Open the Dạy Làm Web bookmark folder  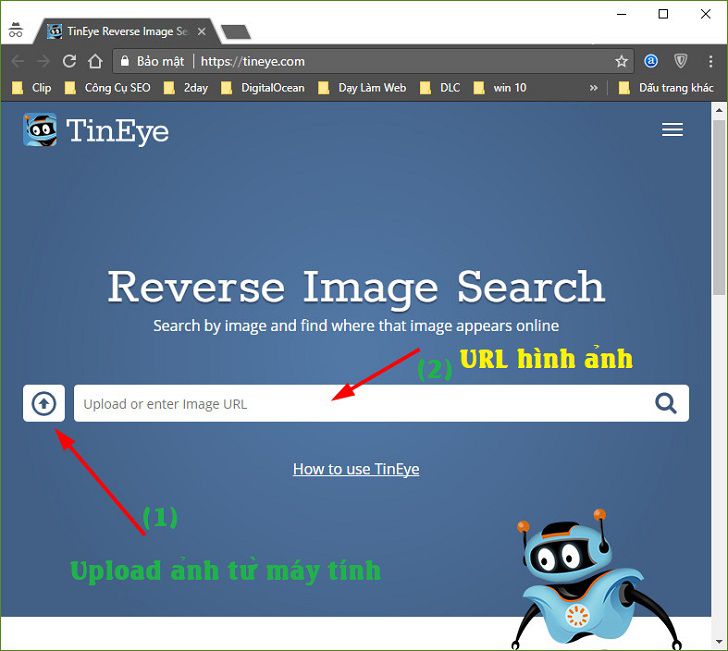click(x=362, y=88)
